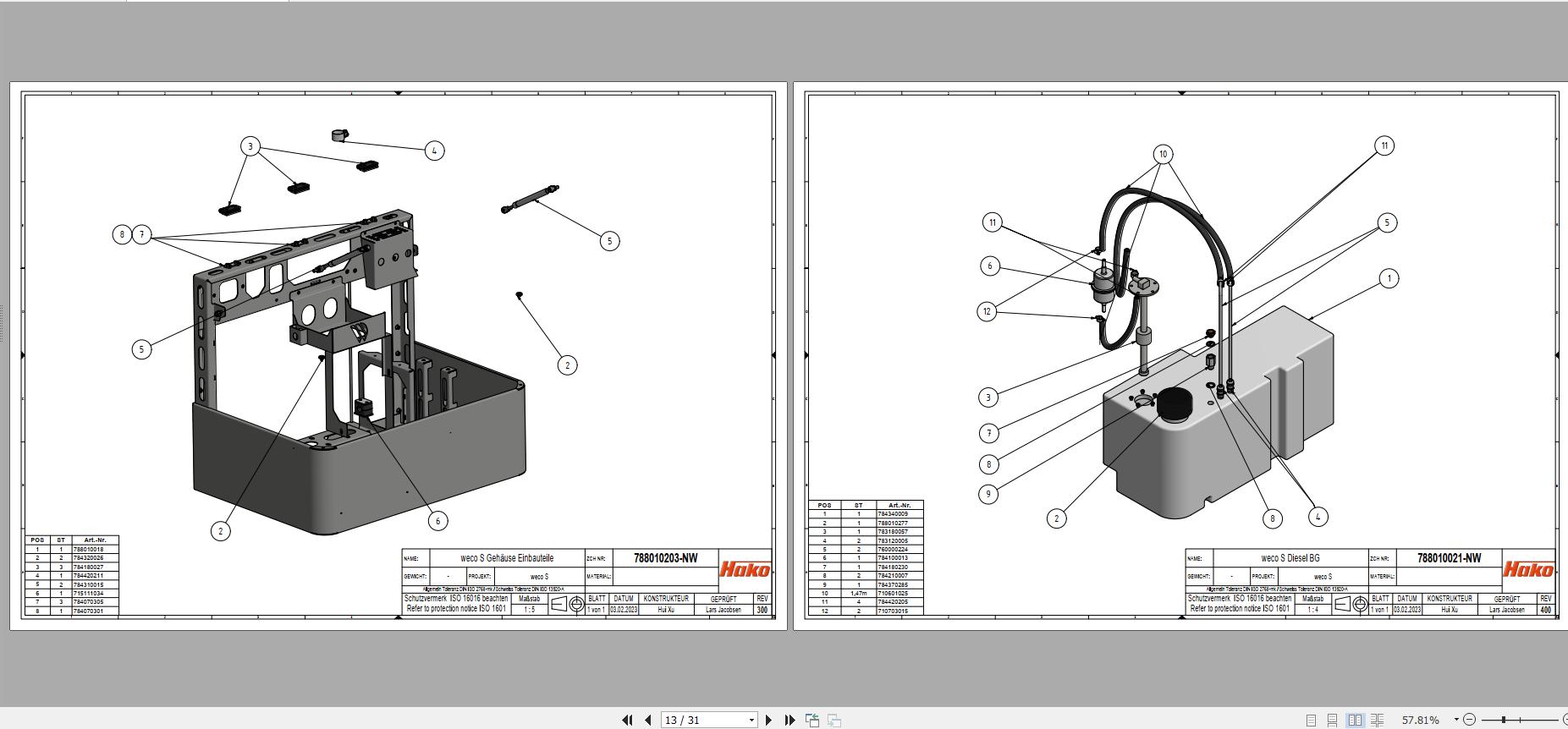The height and width of the screenshot is (729, 1568).
Task: Click part number 710703015 in the right table
Action: [x=893, y=611]
